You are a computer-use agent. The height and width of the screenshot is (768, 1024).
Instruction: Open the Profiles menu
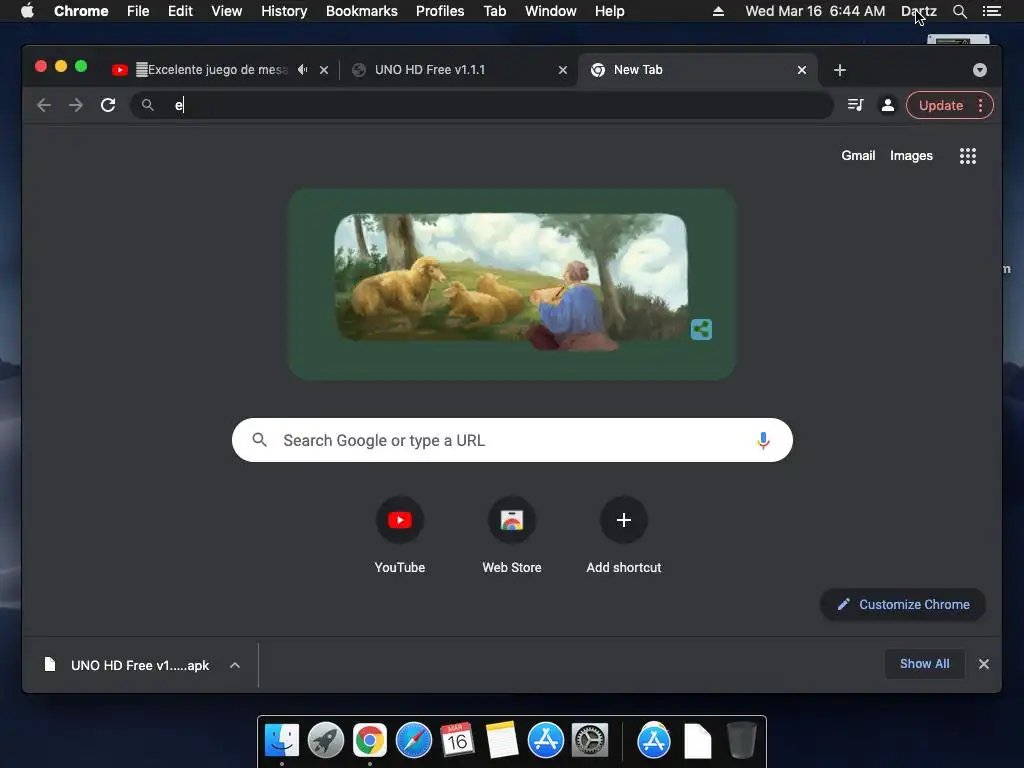click(x=440, y=11)
